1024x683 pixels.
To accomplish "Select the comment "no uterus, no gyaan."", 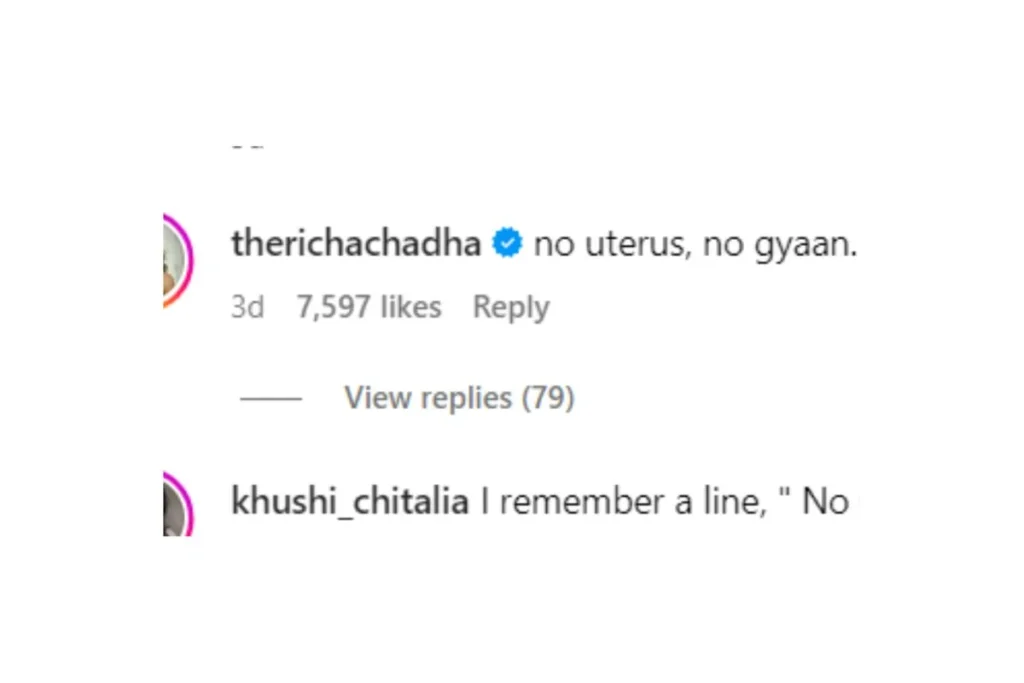I will tap(695, 245).
